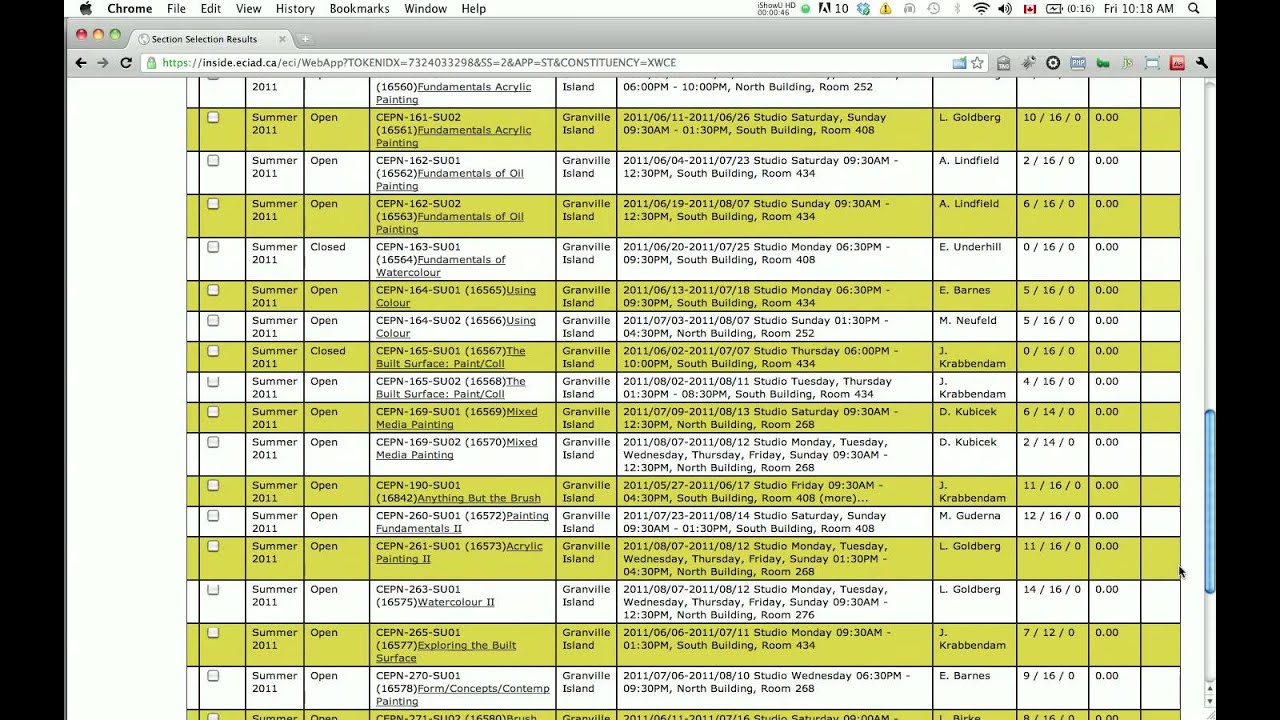1280x720 pixels.
Task: Open the Bookmarks menu
Action: [359, 8]
